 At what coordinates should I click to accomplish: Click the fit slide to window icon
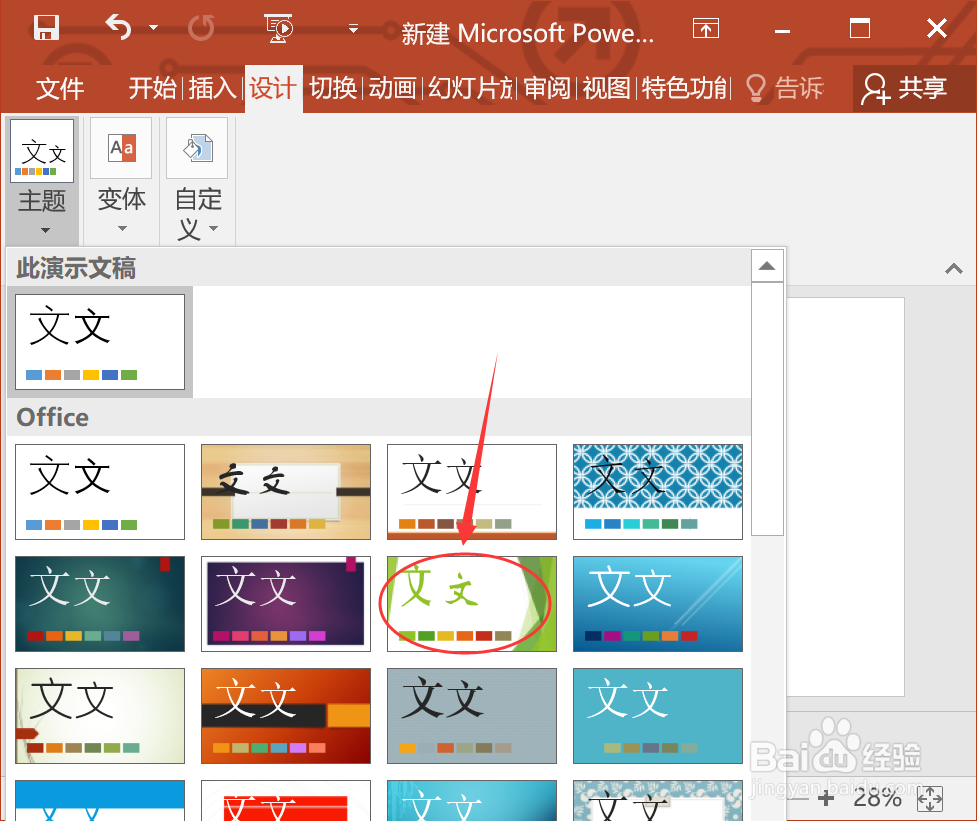click(x=930, y=799)
